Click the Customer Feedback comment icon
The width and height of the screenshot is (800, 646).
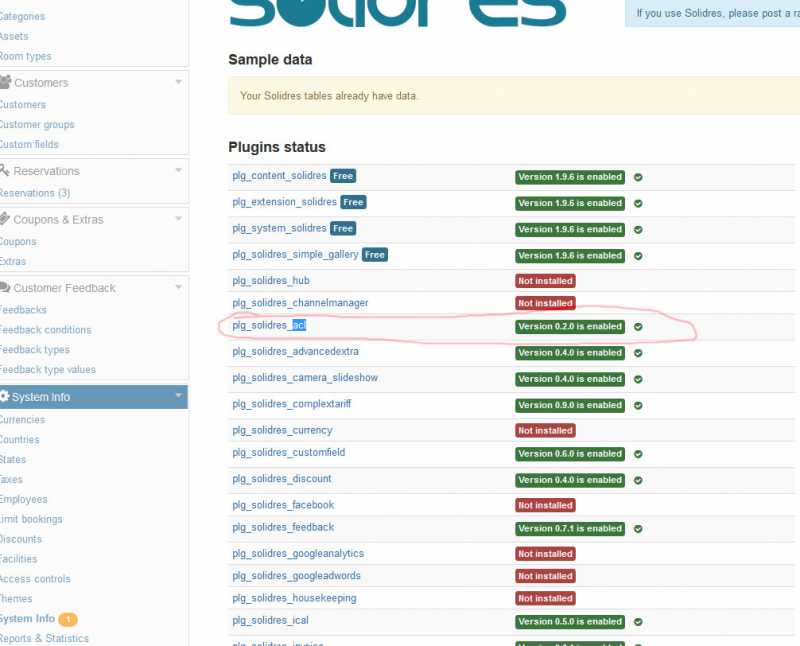[x=5, y=288]
